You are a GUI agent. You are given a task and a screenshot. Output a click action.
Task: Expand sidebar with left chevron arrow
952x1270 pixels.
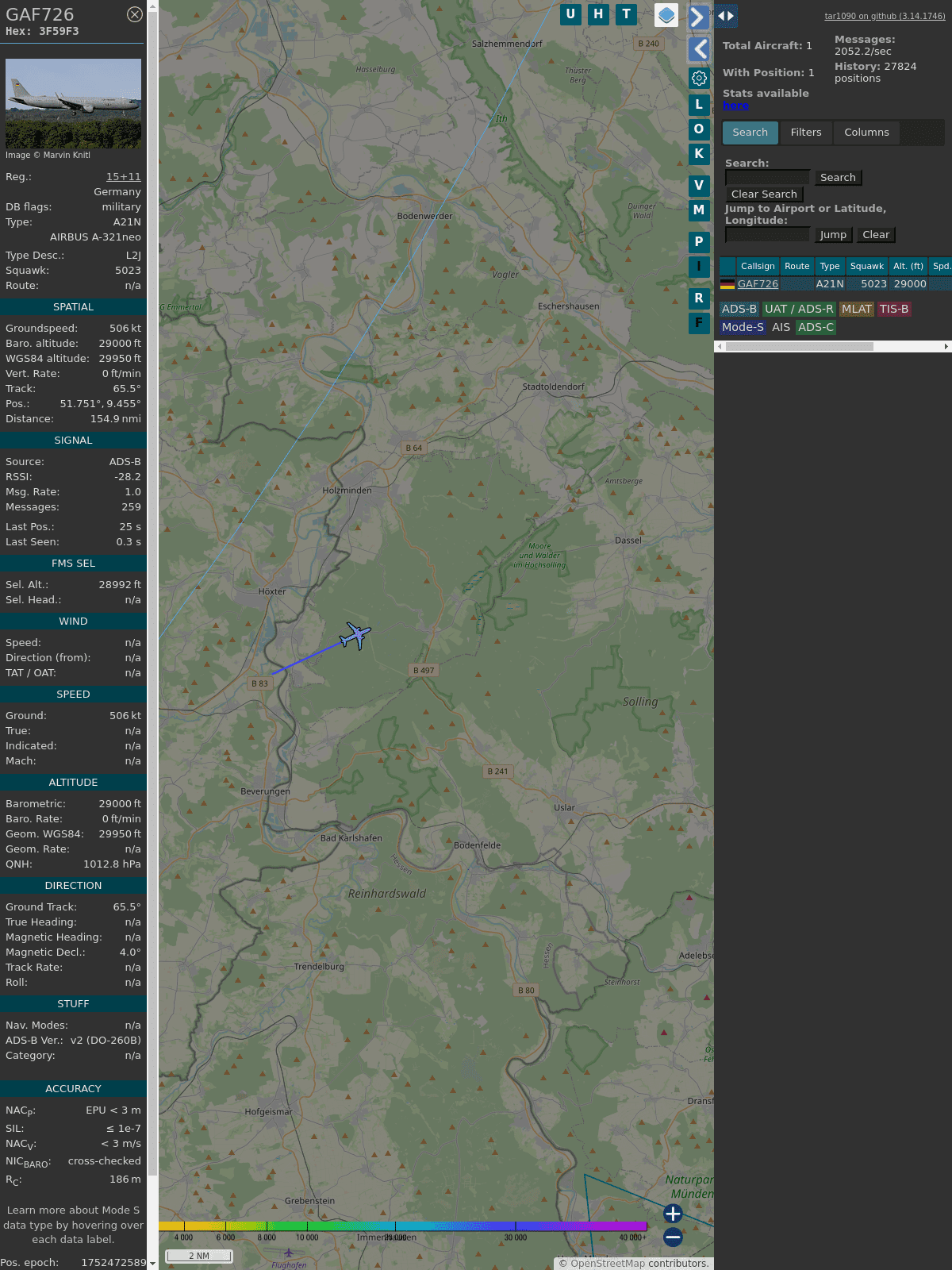[x=699, y=49]
